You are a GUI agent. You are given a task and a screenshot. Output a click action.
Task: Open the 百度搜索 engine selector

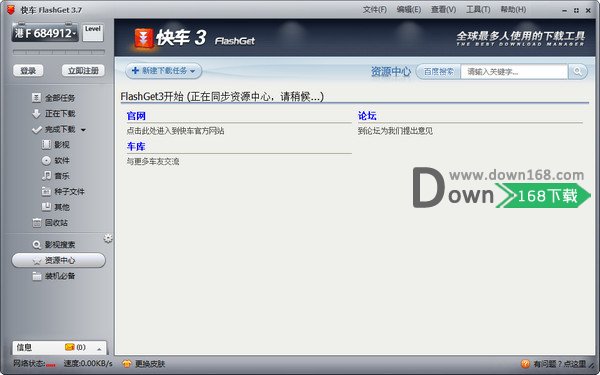tap(439, 72)
